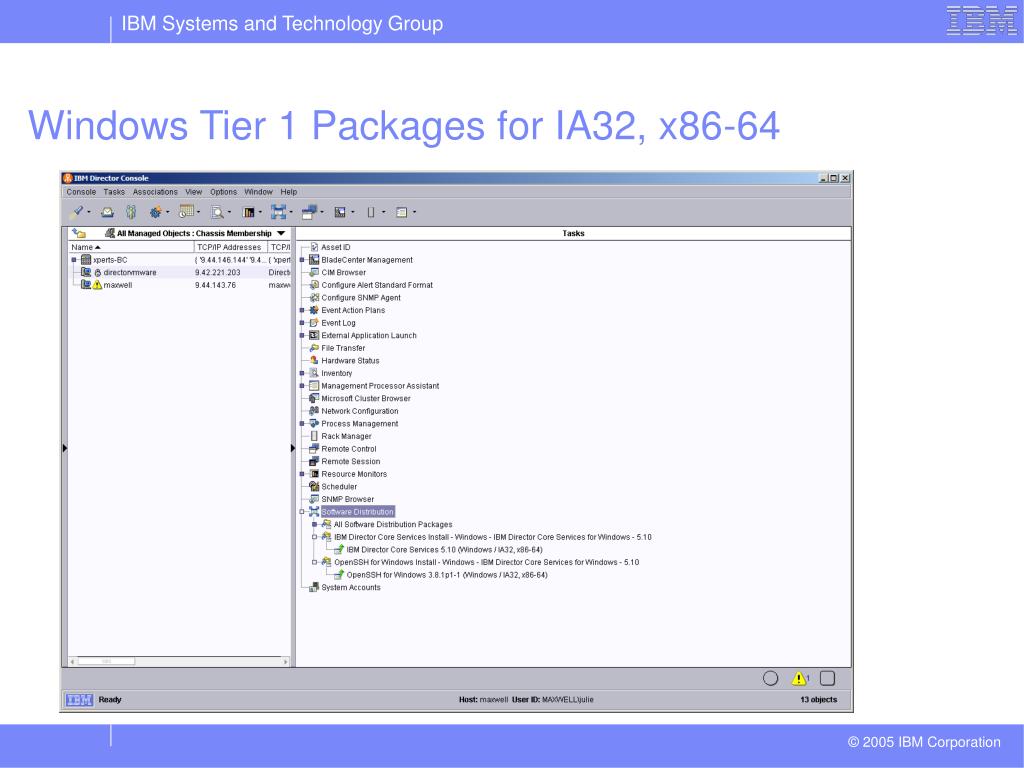
Task: Click the 9.44.143.76 address cell
Action: point(216,285)
